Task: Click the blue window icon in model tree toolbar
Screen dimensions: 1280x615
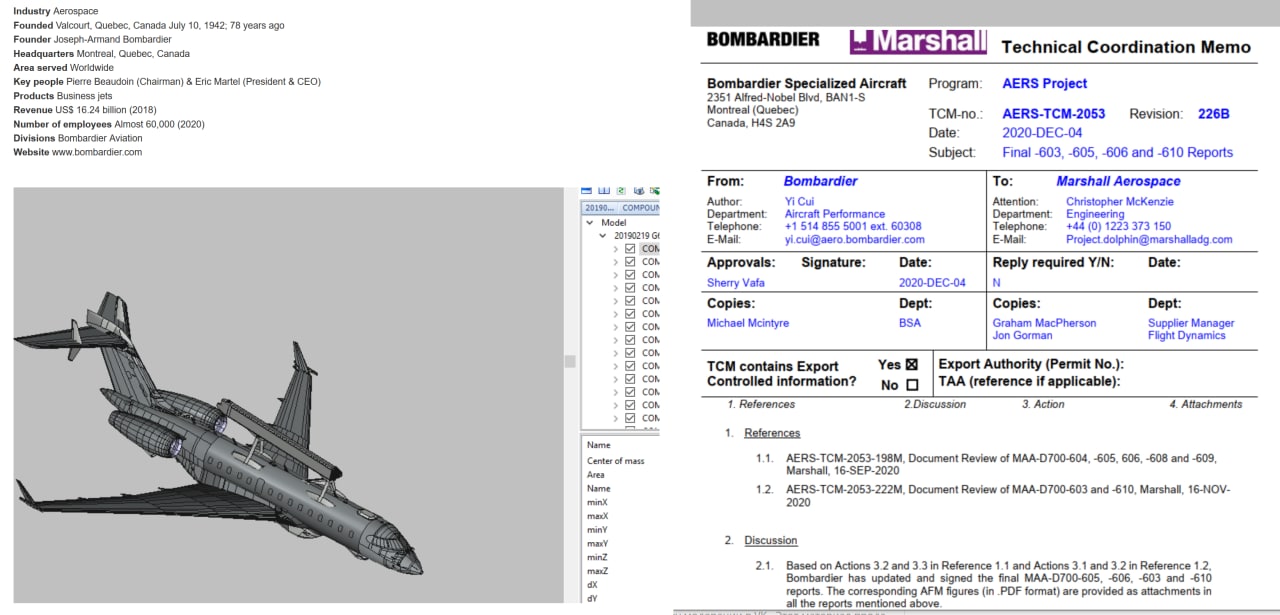Action: tap(586, 191)
